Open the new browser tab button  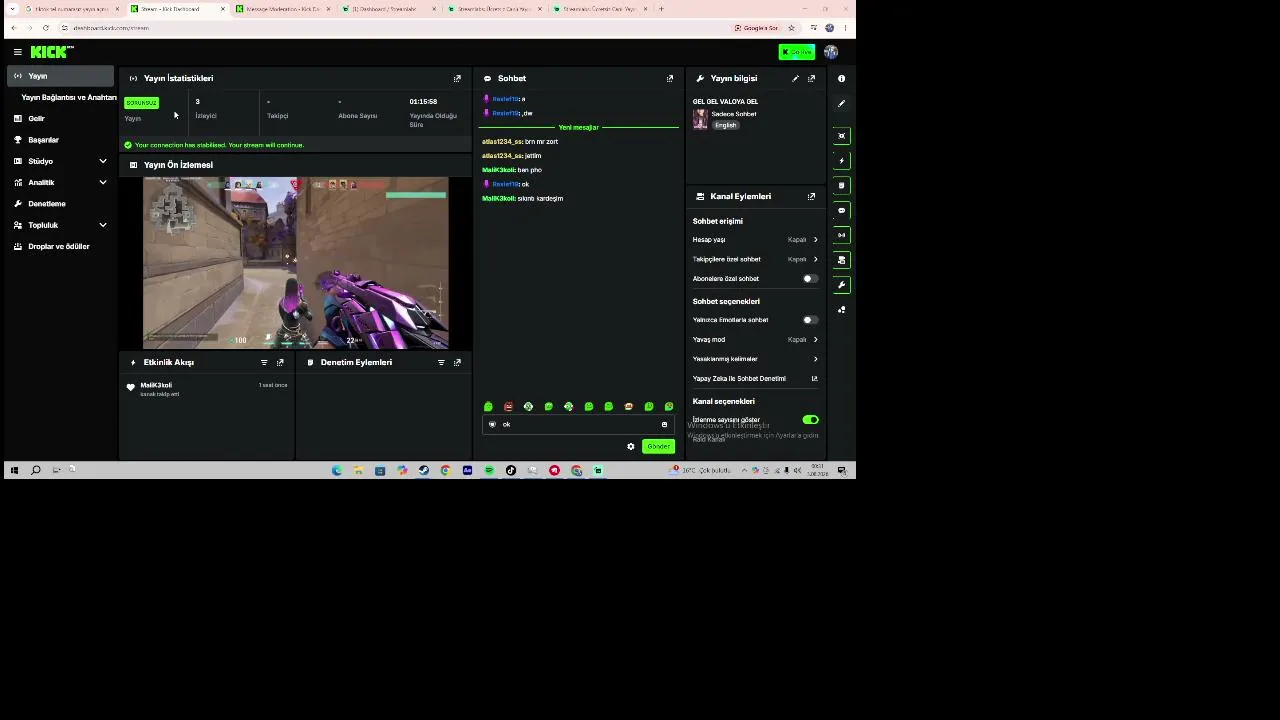pos(661,9)
